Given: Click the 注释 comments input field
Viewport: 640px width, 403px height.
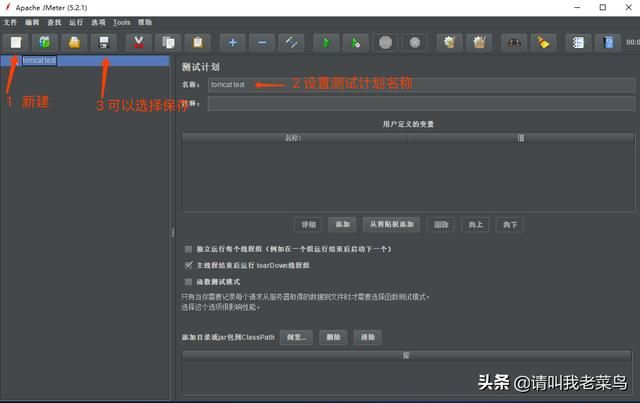Looking at the screenshot, I should [x=421, y=103].
